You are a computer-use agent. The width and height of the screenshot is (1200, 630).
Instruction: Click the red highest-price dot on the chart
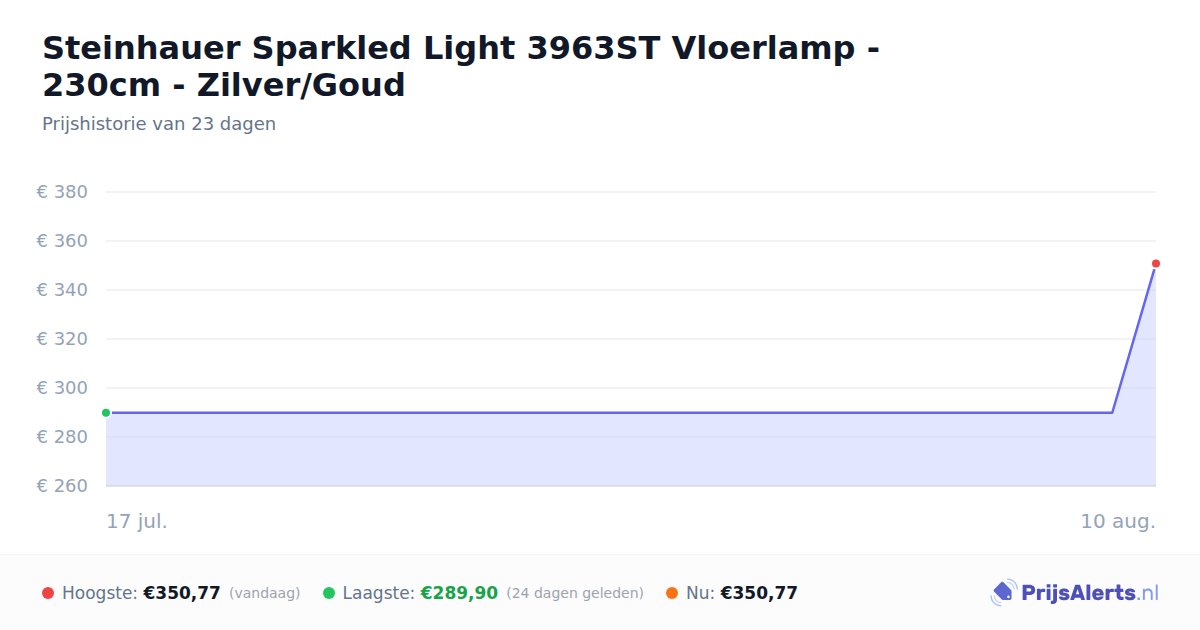point(1156,264)
